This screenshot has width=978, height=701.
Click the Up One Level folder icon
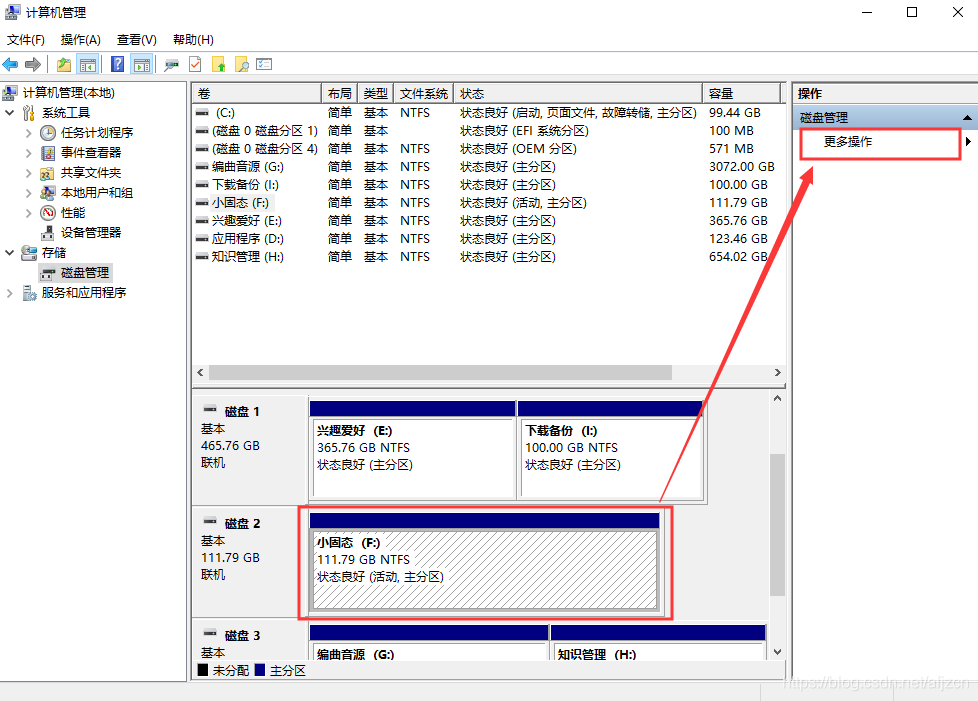point(64,65)
